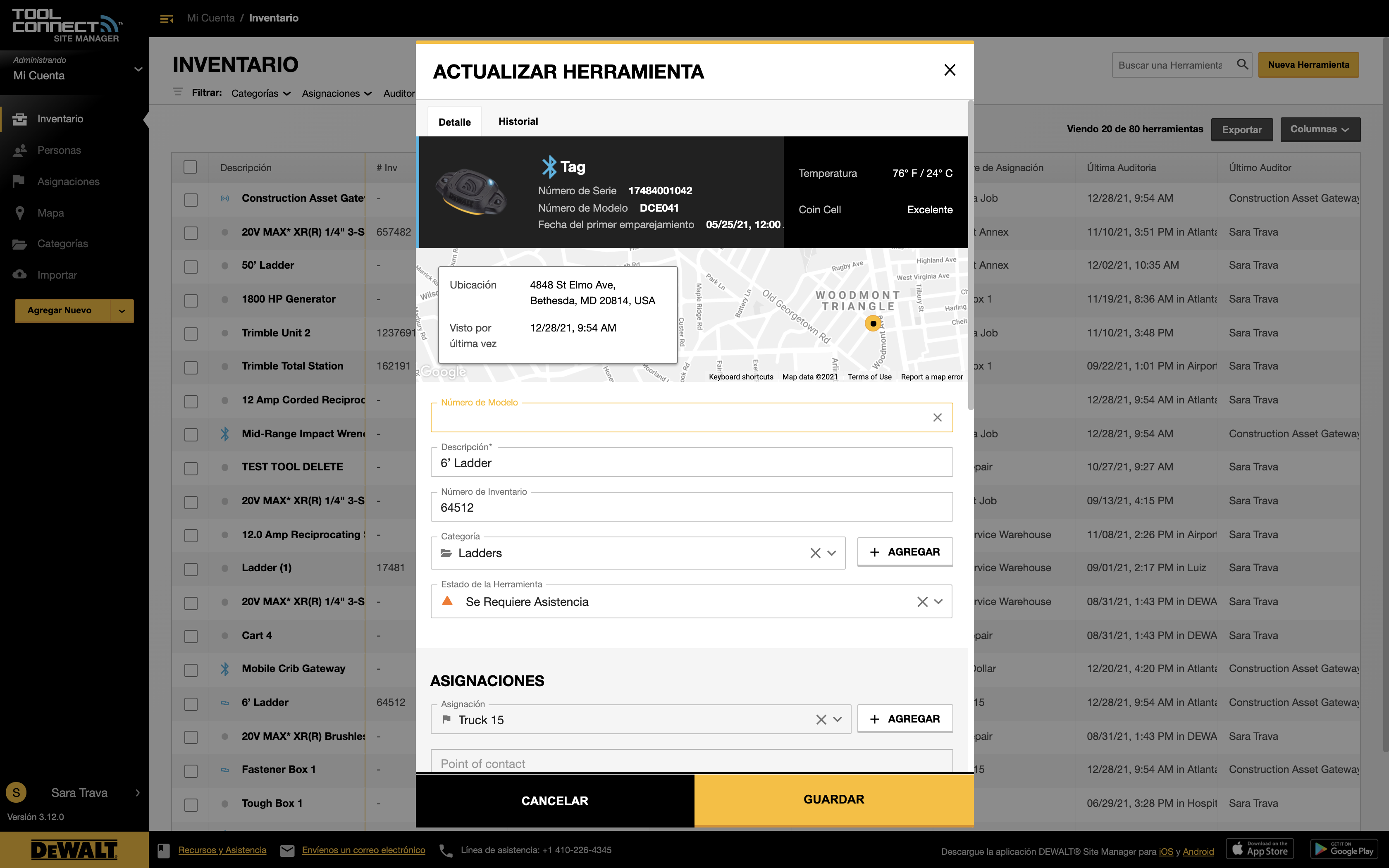Image resolution: width=1389 pixels, height=868 pixels.
Task: Click the filter lines icon beside Filtrar
Action: coord(178,92)
